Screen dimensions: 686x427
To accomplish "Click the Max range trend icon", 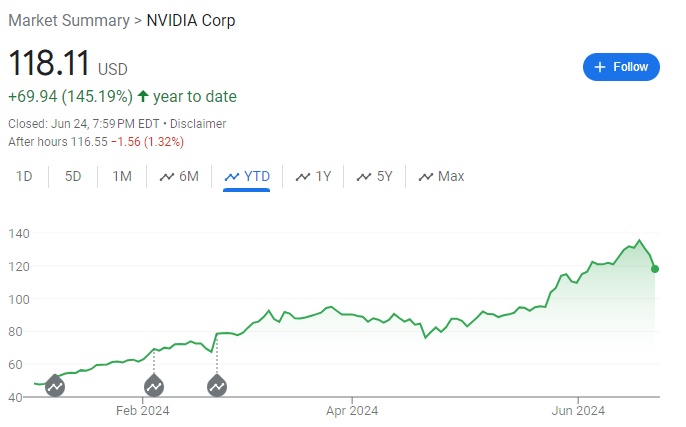I will pyautogui.click(x=425, y=177).
